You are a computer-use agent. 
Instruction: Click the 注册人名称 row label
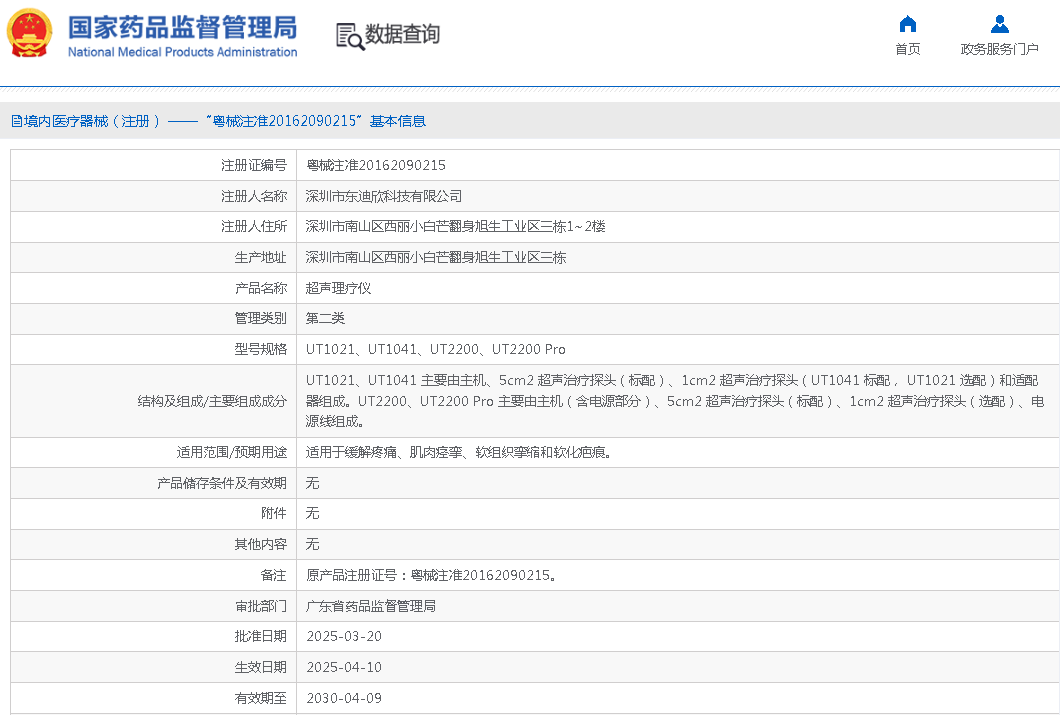[254, 196]
